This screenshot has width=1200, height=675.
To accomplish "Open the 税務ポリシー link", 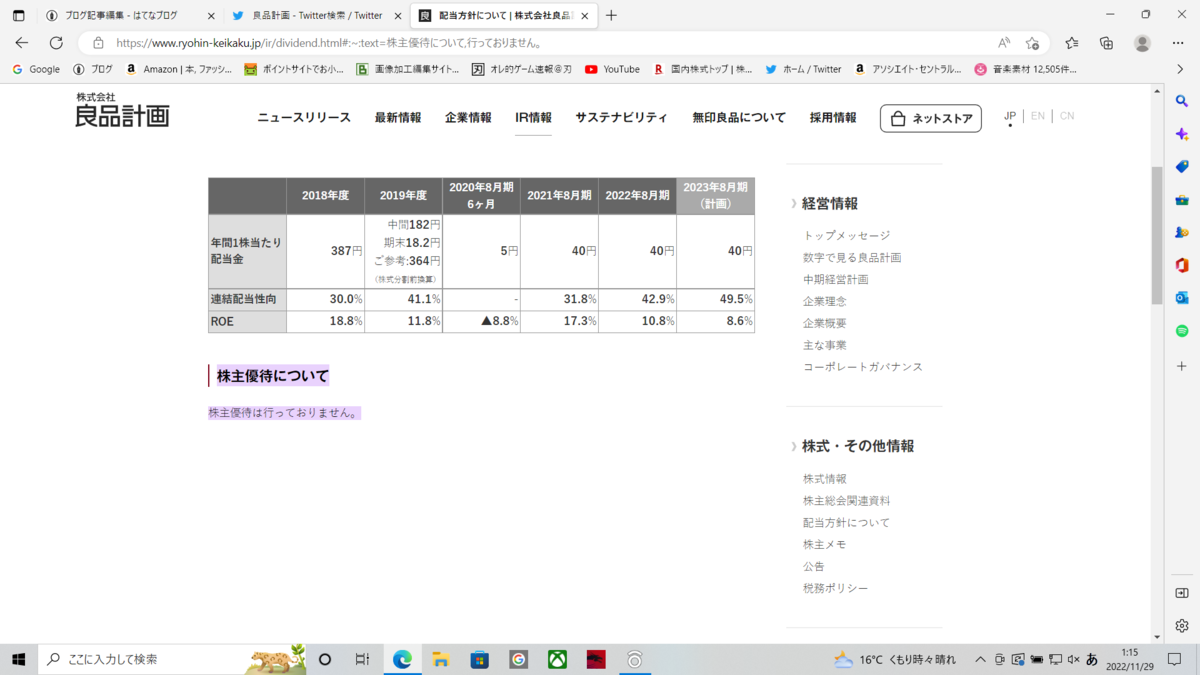I will 835,588.
